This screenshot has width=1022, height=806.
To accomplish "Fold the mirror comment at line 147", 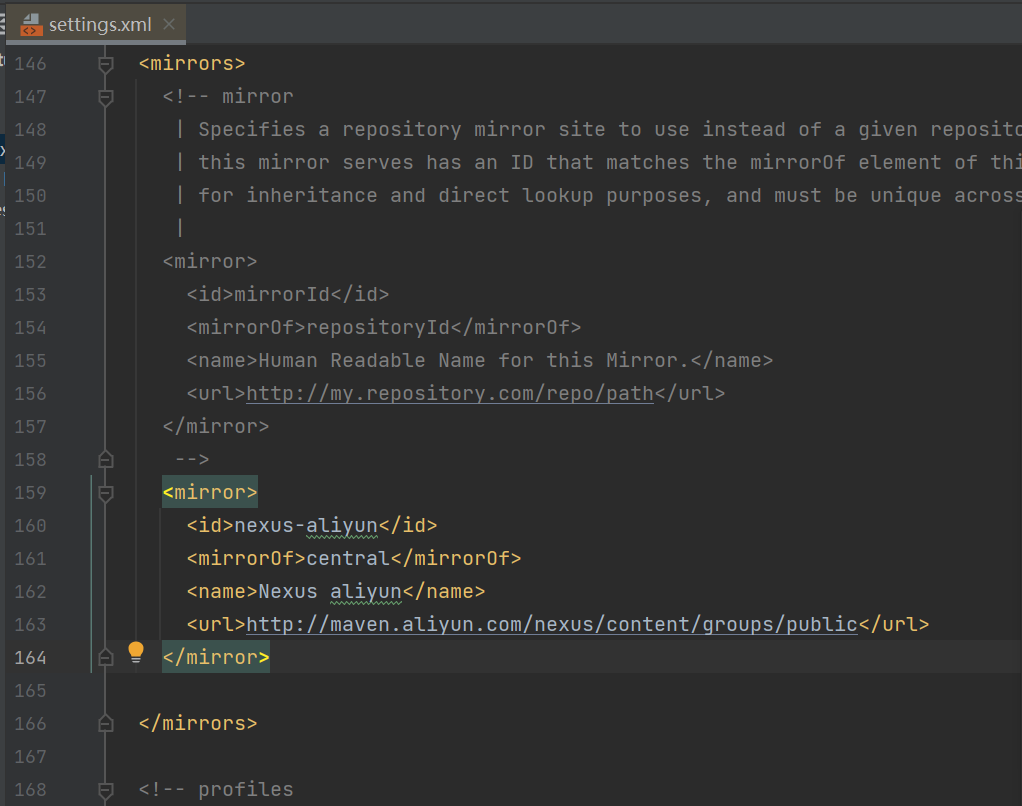I will point(105,97).
